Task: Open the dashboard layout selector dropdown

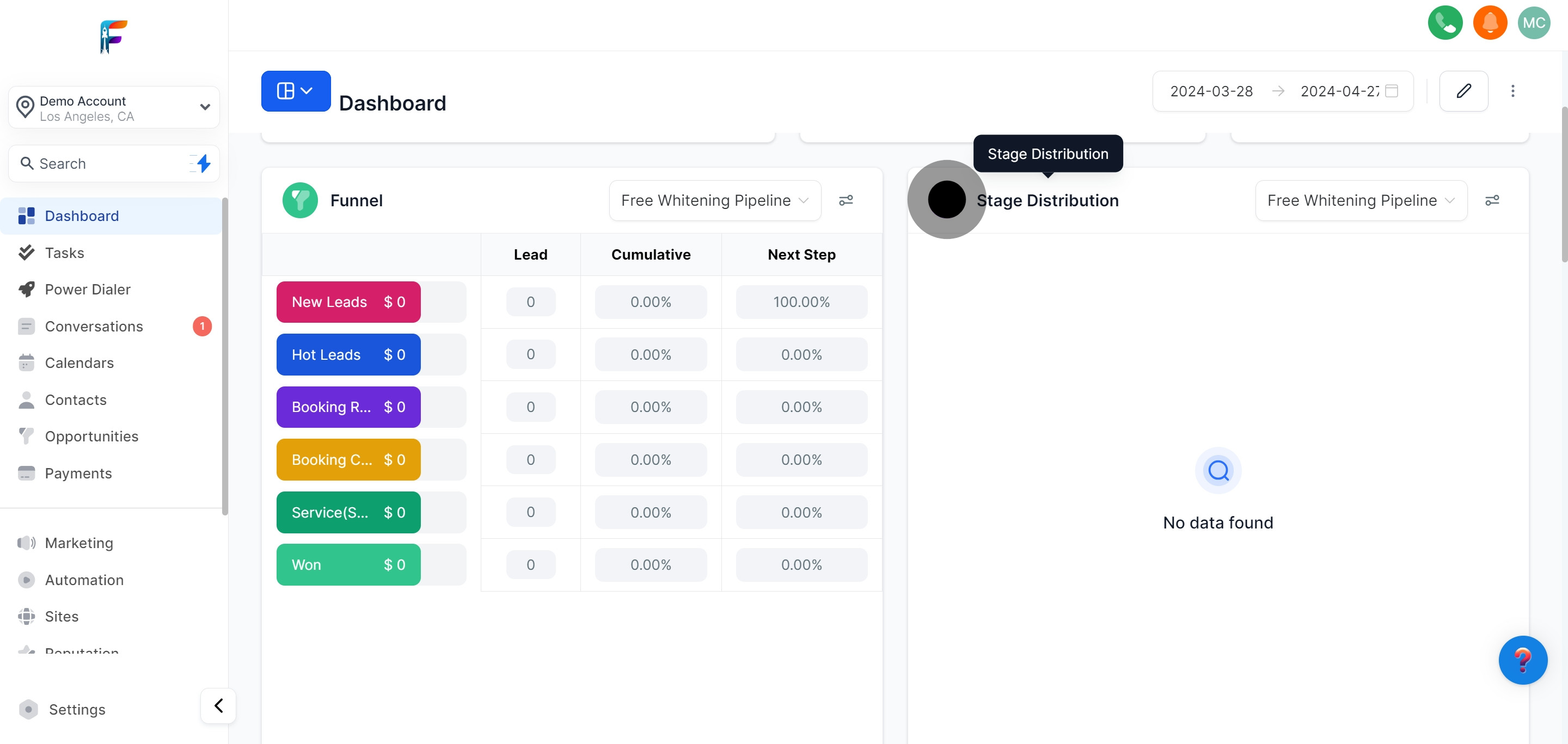Action: pos(295,91)
